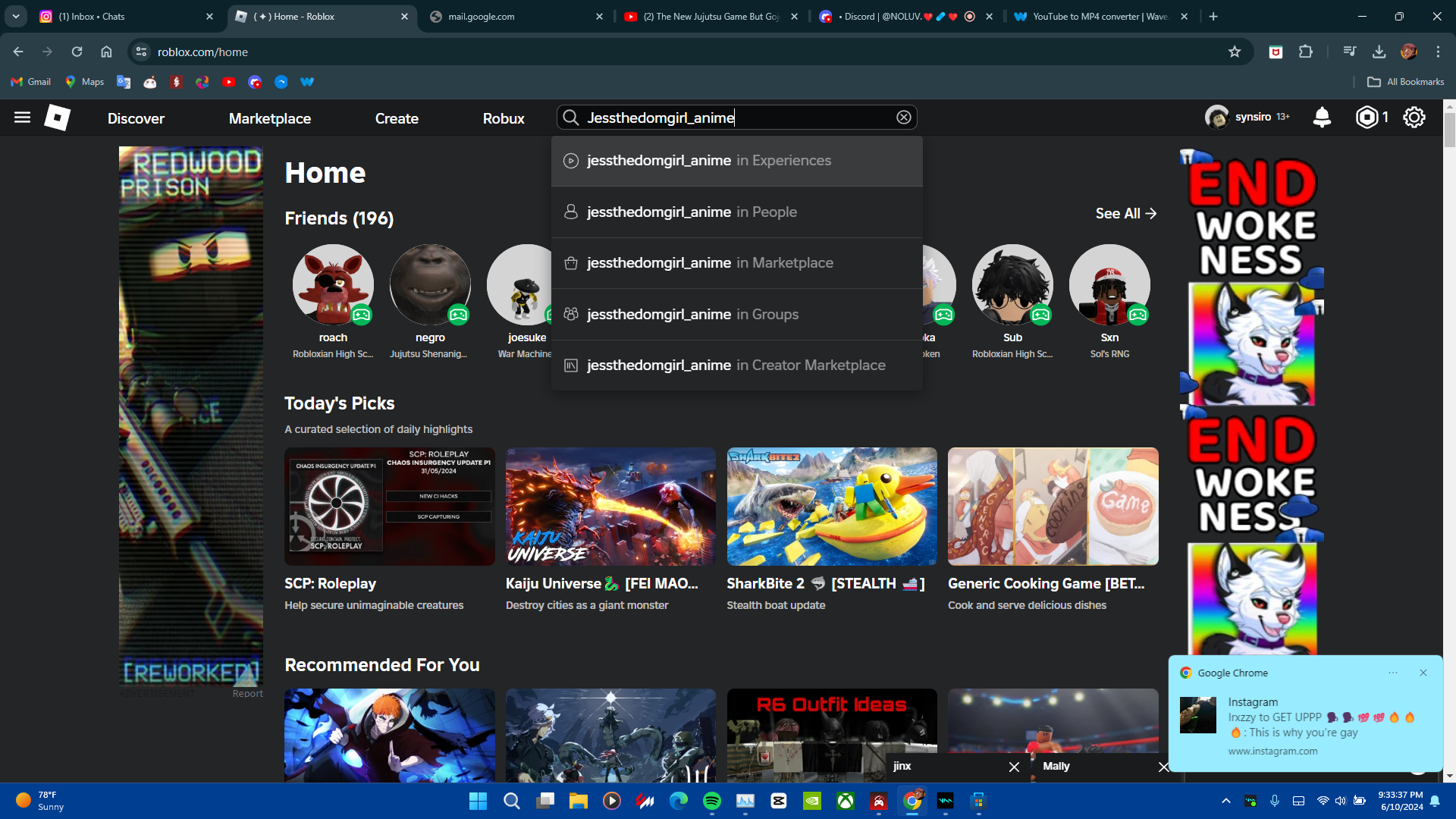1456x819 pixels.
Task: Click the Roblox logo icon
Action: click(x=58, y=118)
